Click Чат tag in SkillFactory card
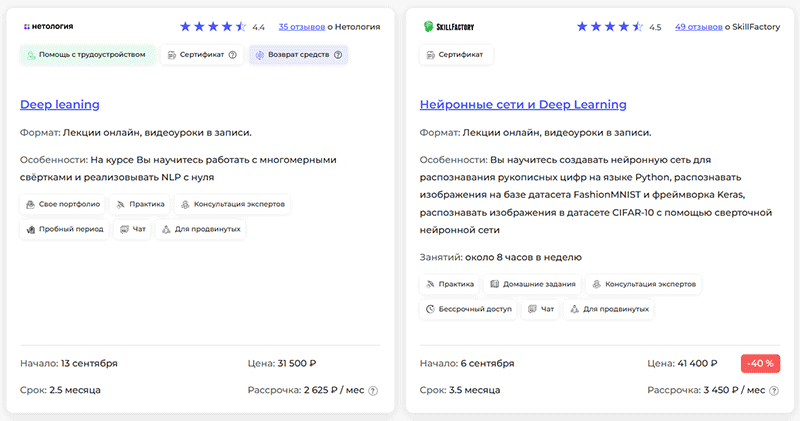This screenshot has height=421, width=800. pos(540,309)
